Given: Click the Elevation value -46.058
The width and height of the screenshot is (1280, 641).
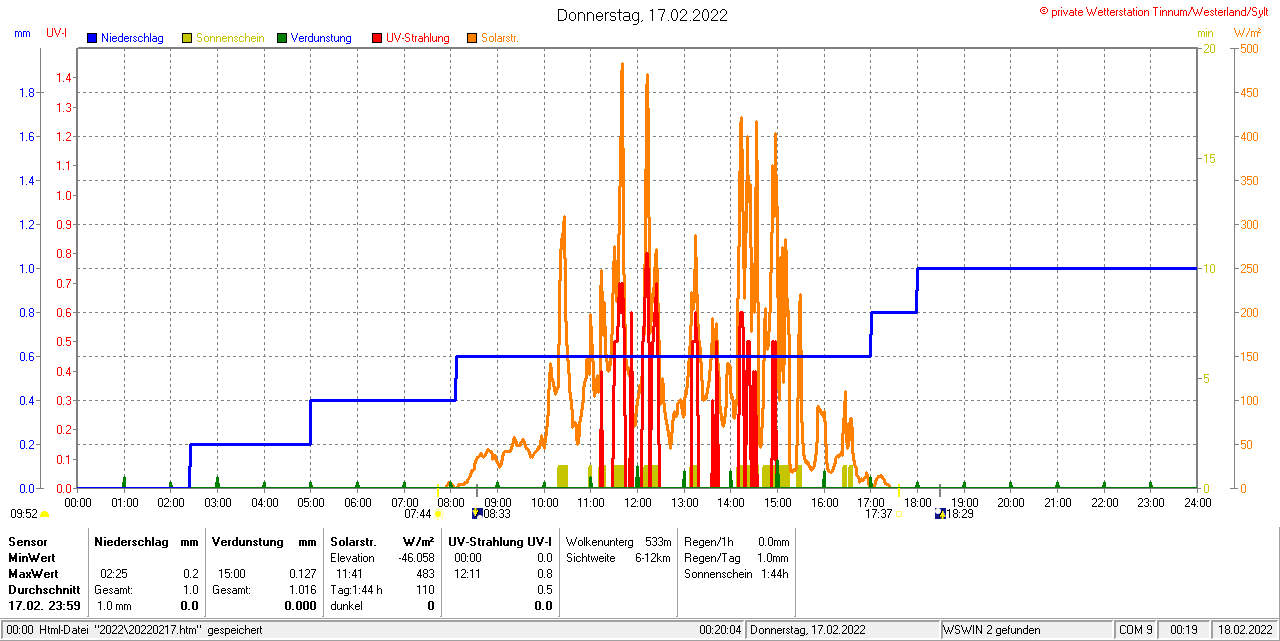Looking at the screenshot, I should tap(415, 557).
